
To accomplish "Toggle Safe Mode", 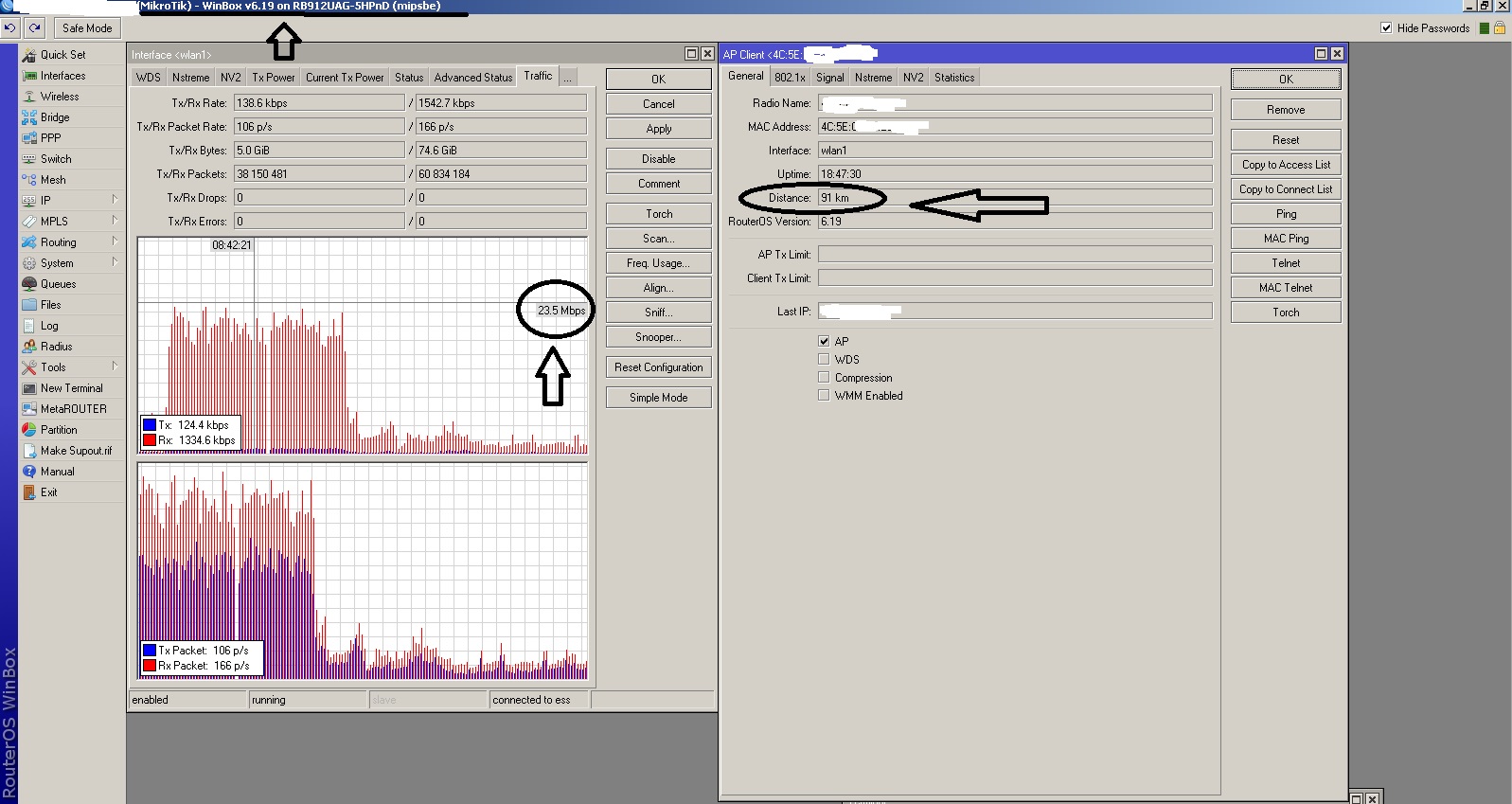I will 87,28.
